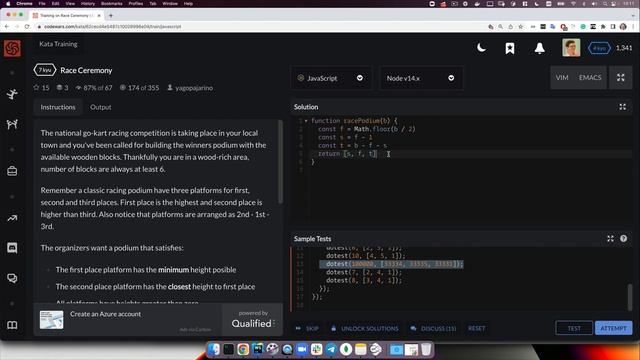Screen dimensions: 640x360
Task: Toggle fullscreen editor layout icon
Action: pos(620,78)
